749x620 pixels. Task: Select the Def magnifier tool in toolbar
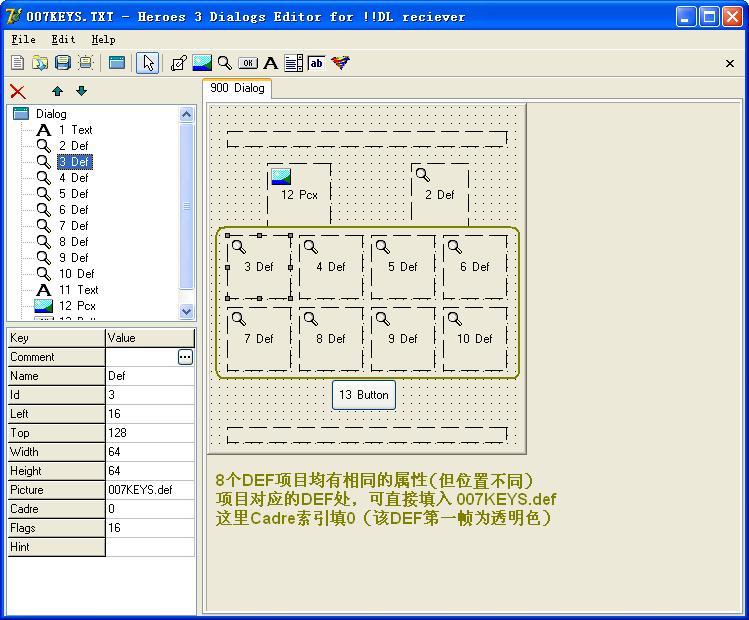[225, 63]
